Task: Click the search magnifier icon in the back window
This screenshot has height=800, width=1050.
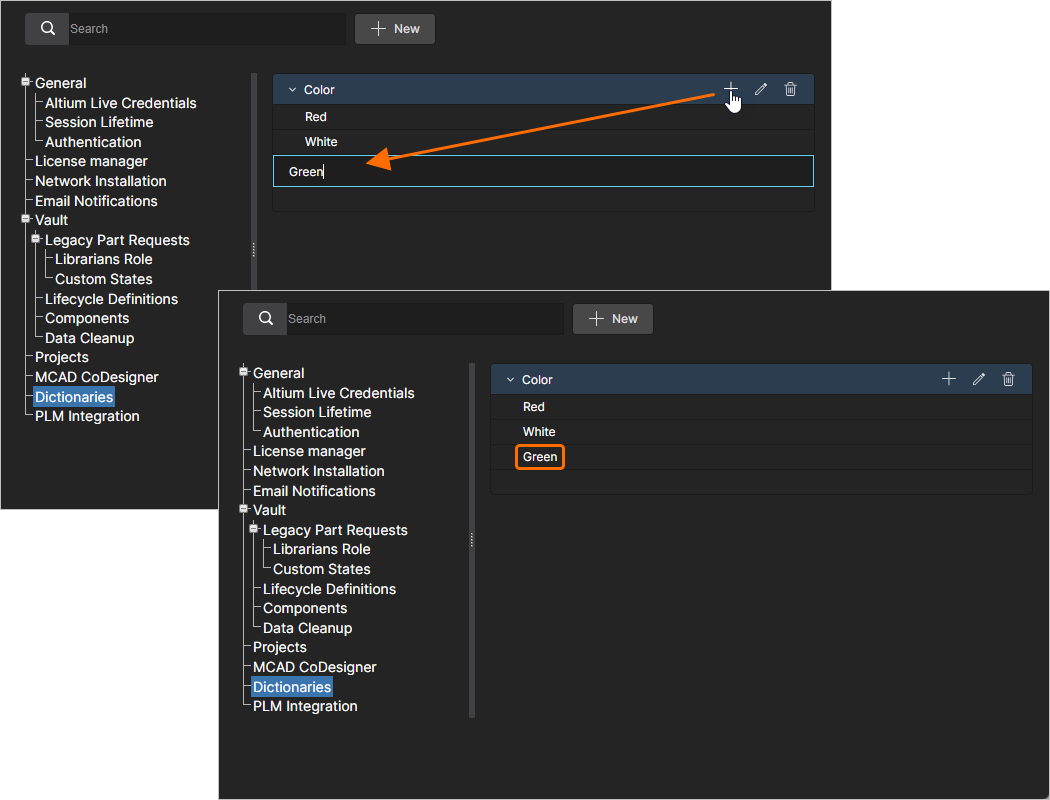Action: point(47,28)
